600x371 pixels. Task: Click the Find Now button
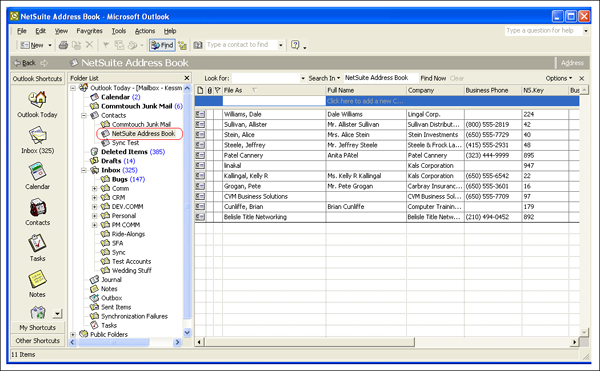point(433,78)
